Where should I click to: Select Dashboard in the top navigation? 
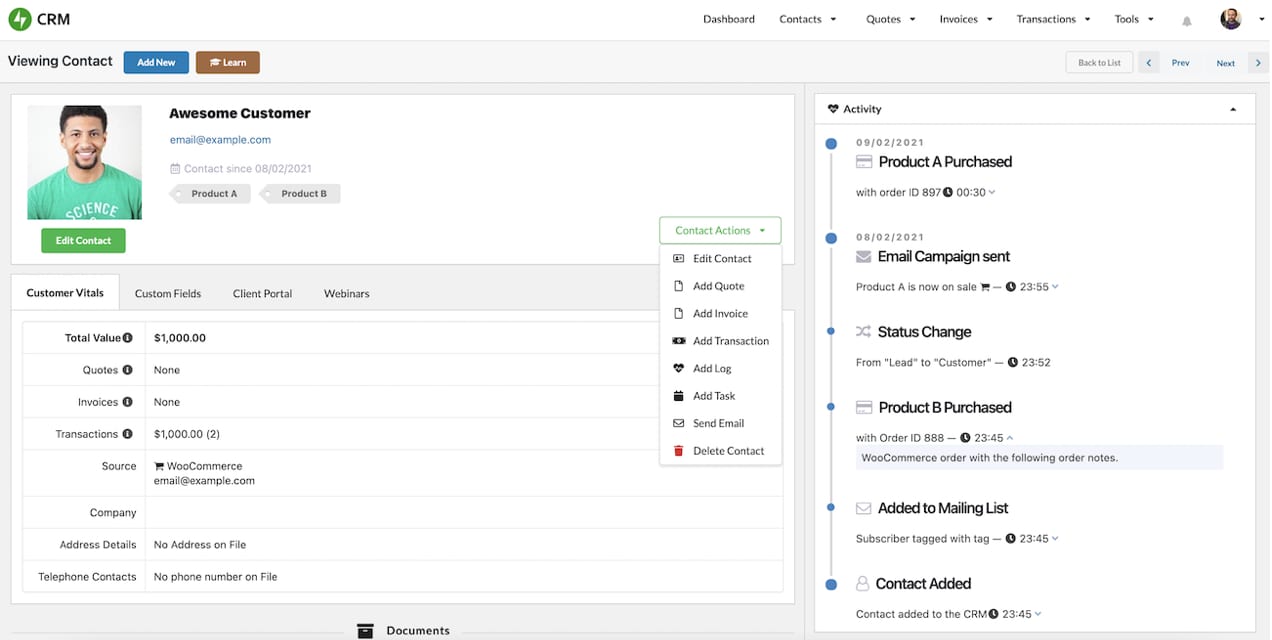click(x=728, y=18)
